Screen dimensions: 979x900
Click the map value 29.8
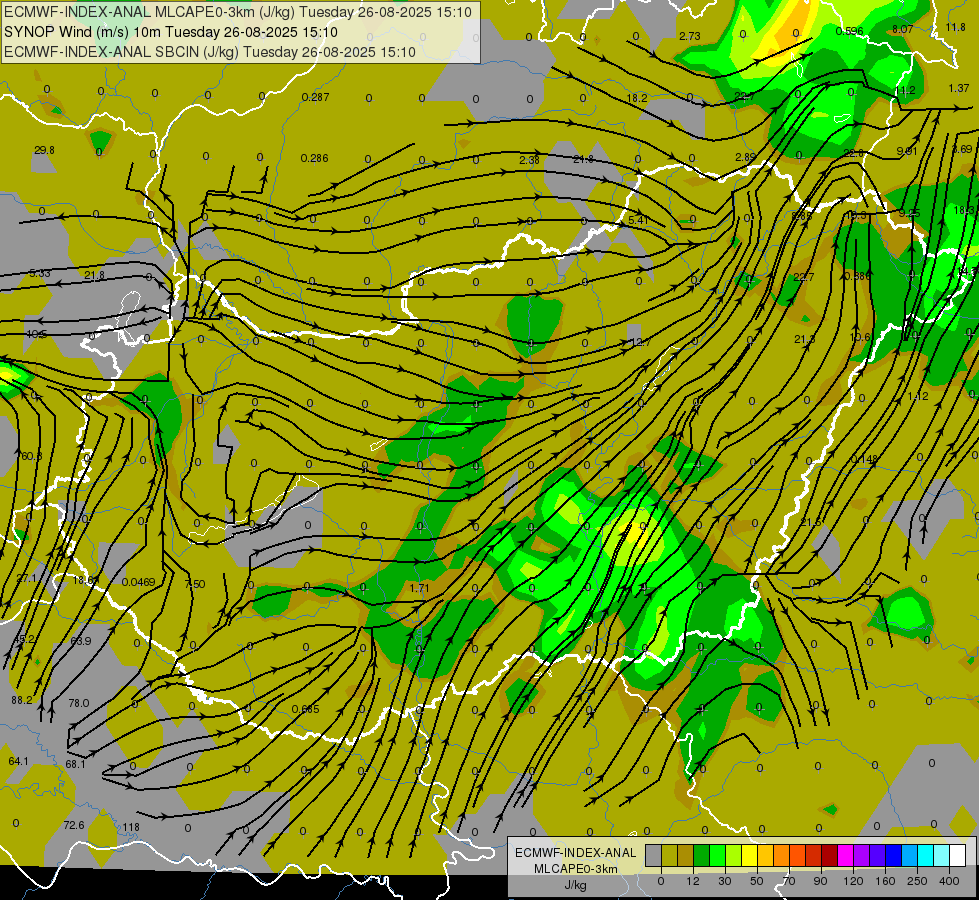[44, 151]
